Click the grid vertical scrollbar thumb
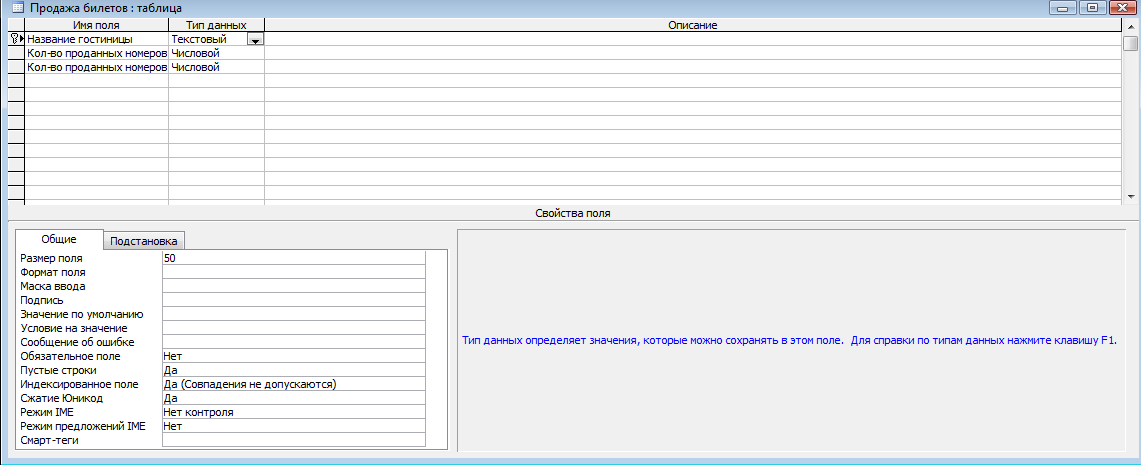 [1129, 42]
